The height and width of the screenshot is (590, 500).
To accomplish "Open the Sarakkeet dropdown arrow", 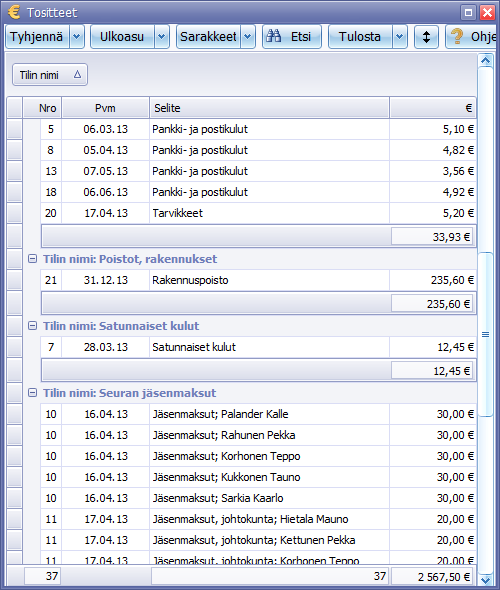I will [x=248, y=37].
